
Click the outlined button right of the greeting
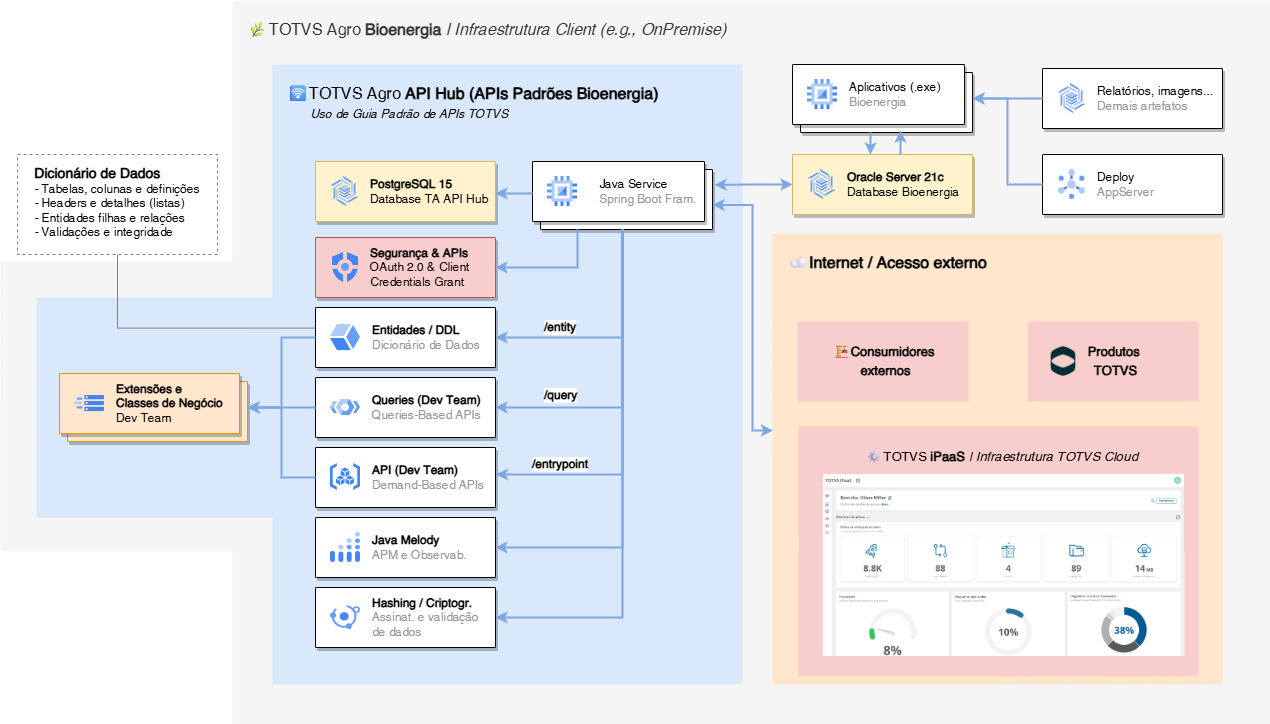pos(1164,499)
